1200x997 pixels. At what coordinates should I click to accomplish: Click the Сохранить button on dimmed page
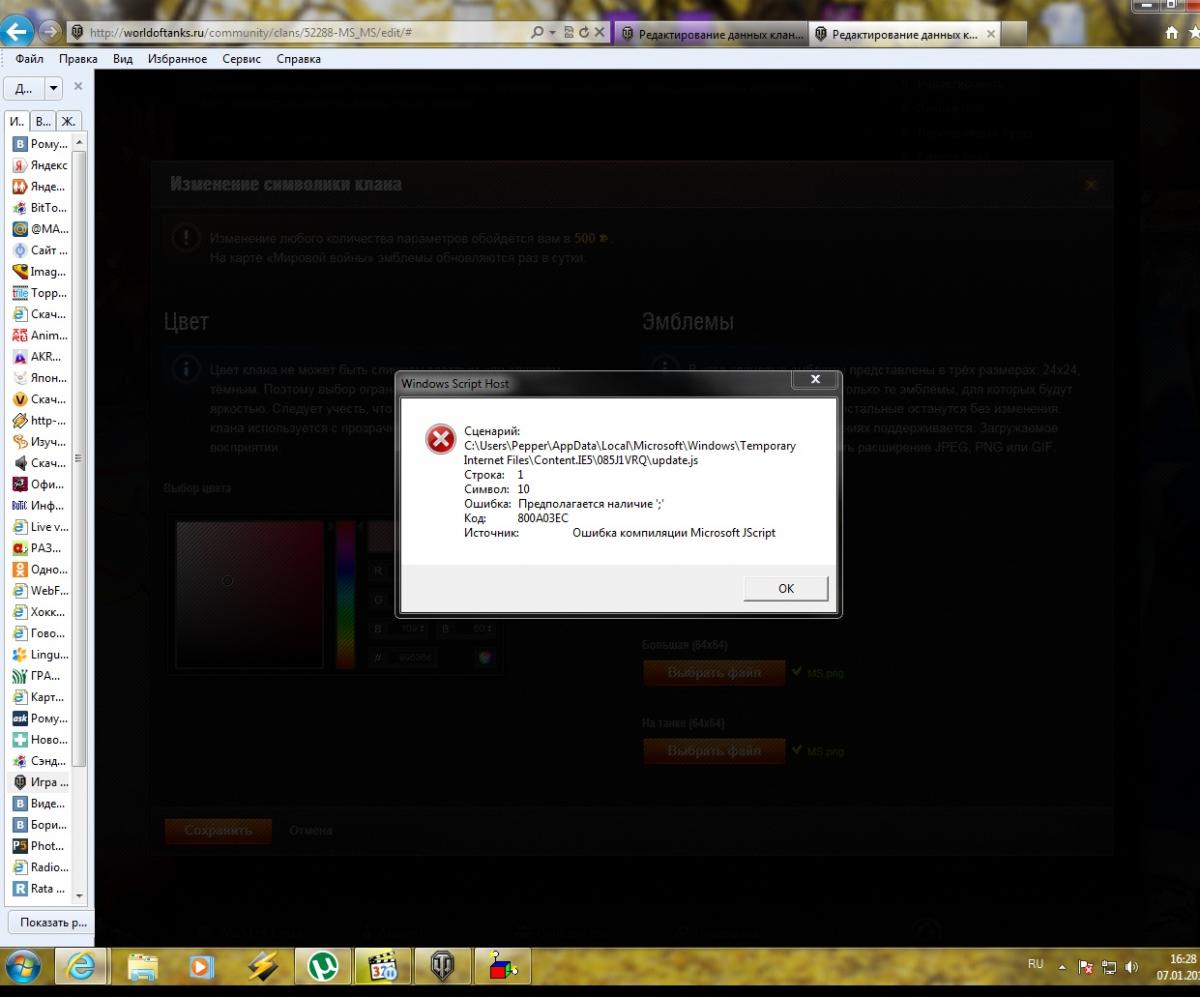(218, 830)
